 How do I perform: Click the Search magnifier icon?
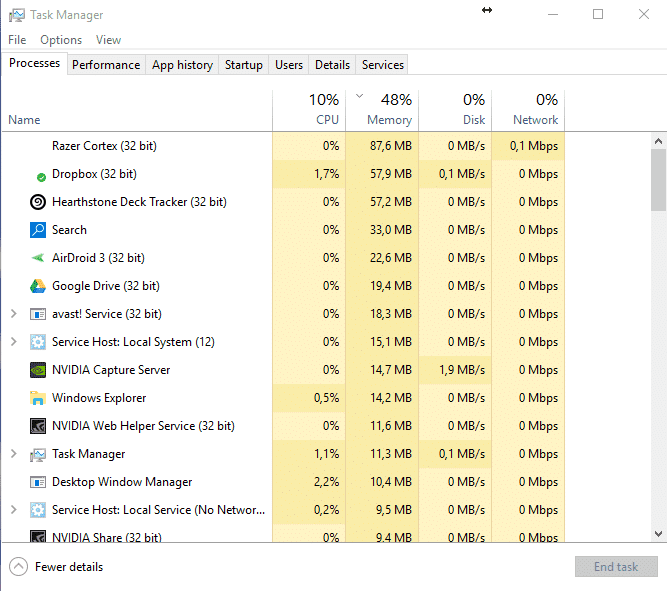(38, 230)
